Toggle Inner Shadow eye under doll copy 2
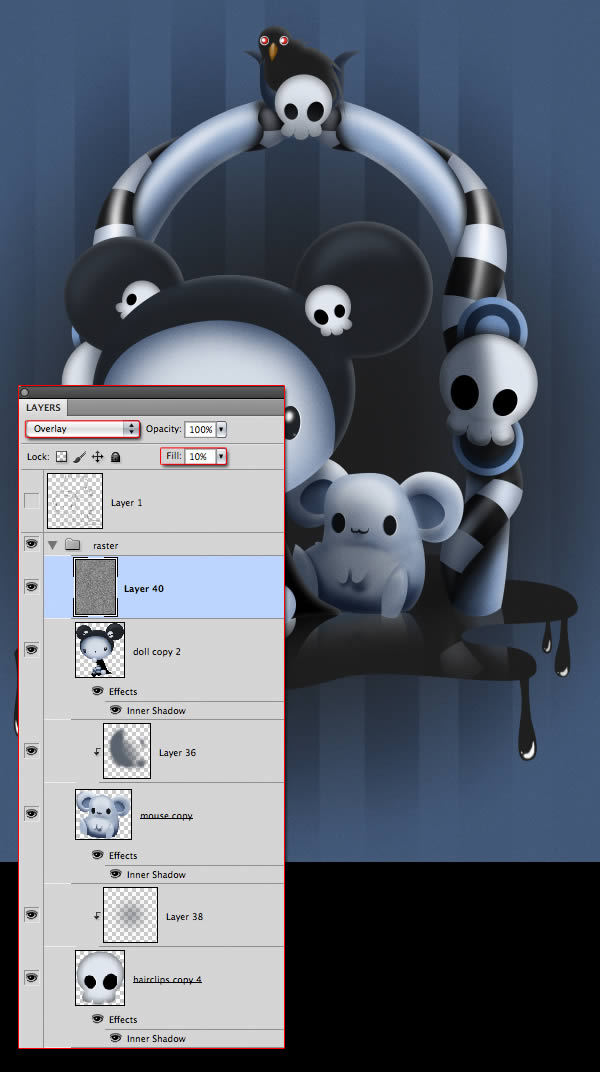The width and height of the screenshot is (600, 1072). pos(115,710)
